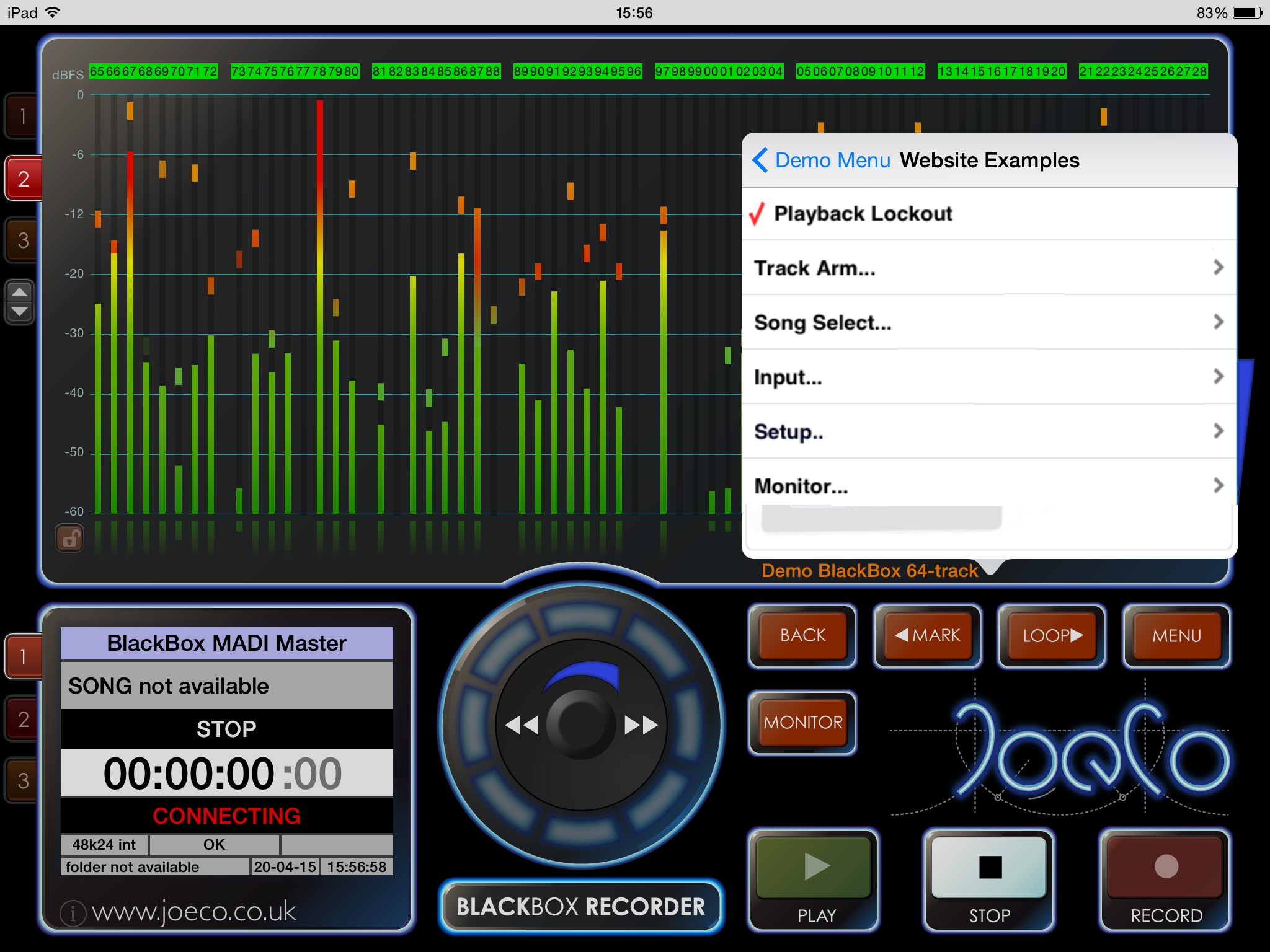Go back to Demo Menu
This screenshot has width=1270, height=952.
[x=832, y=161]
